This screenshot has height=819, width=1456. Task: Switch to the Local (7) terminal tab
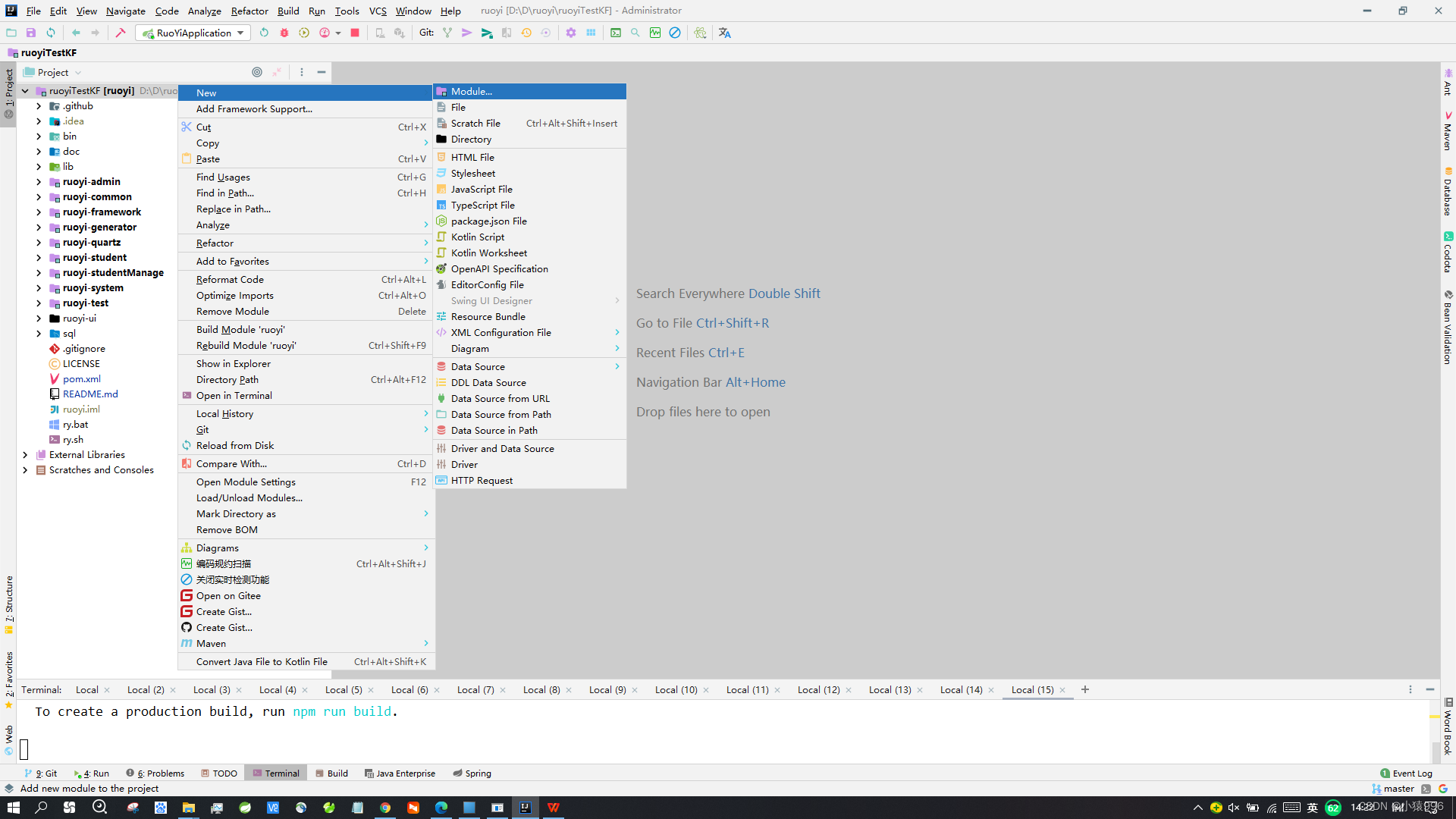(475, 689)
